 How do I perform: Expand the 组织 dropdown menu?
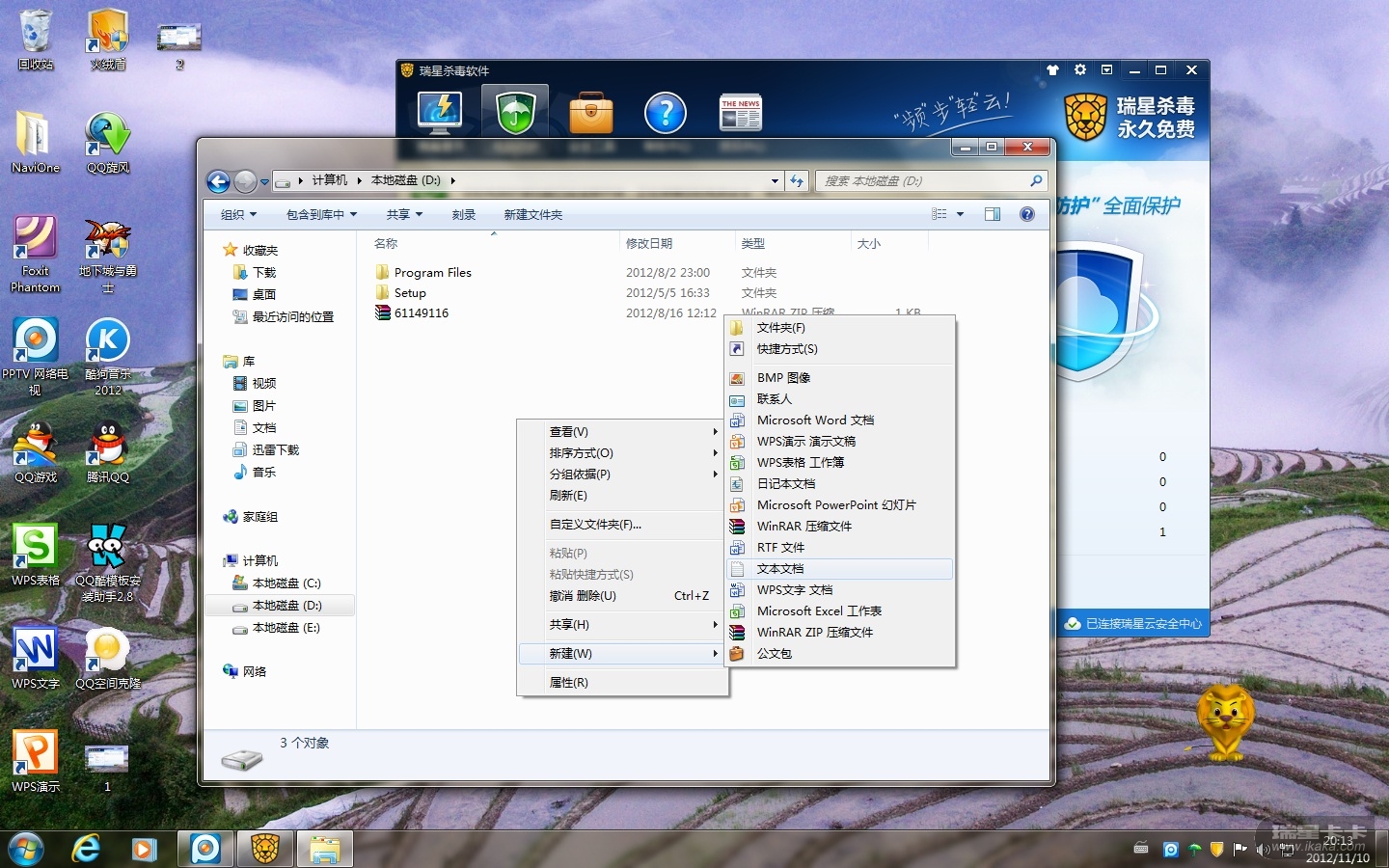click(238, 214)
